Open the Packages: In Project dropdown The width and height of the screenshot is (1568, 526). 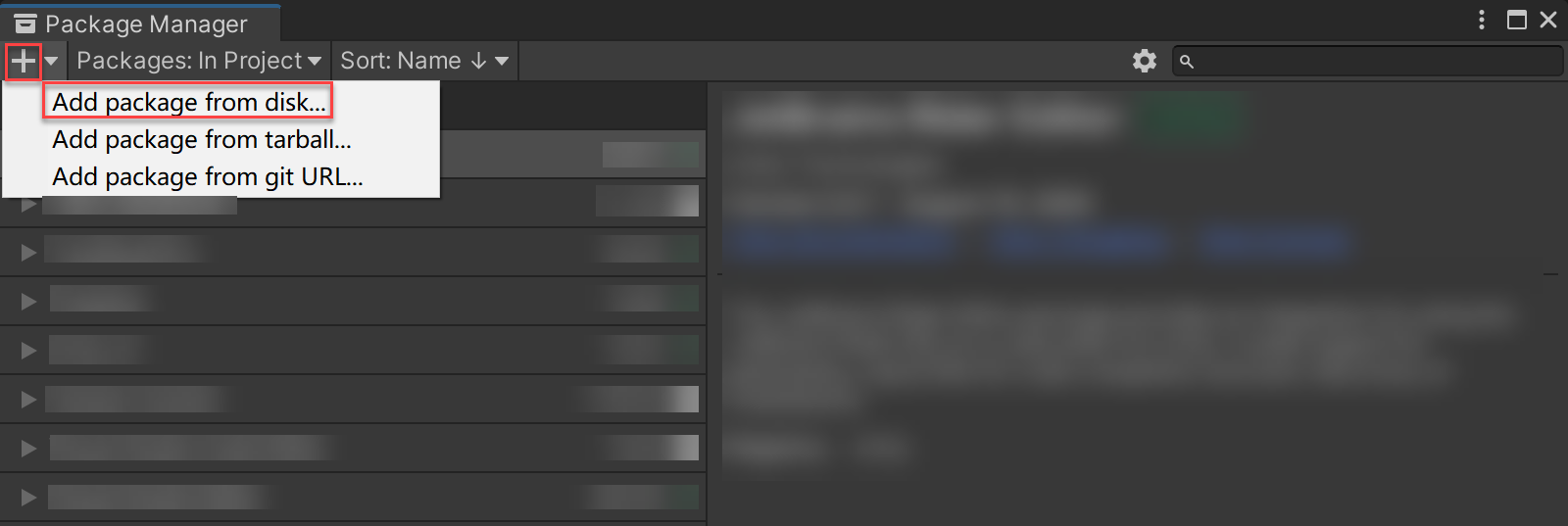199,61
